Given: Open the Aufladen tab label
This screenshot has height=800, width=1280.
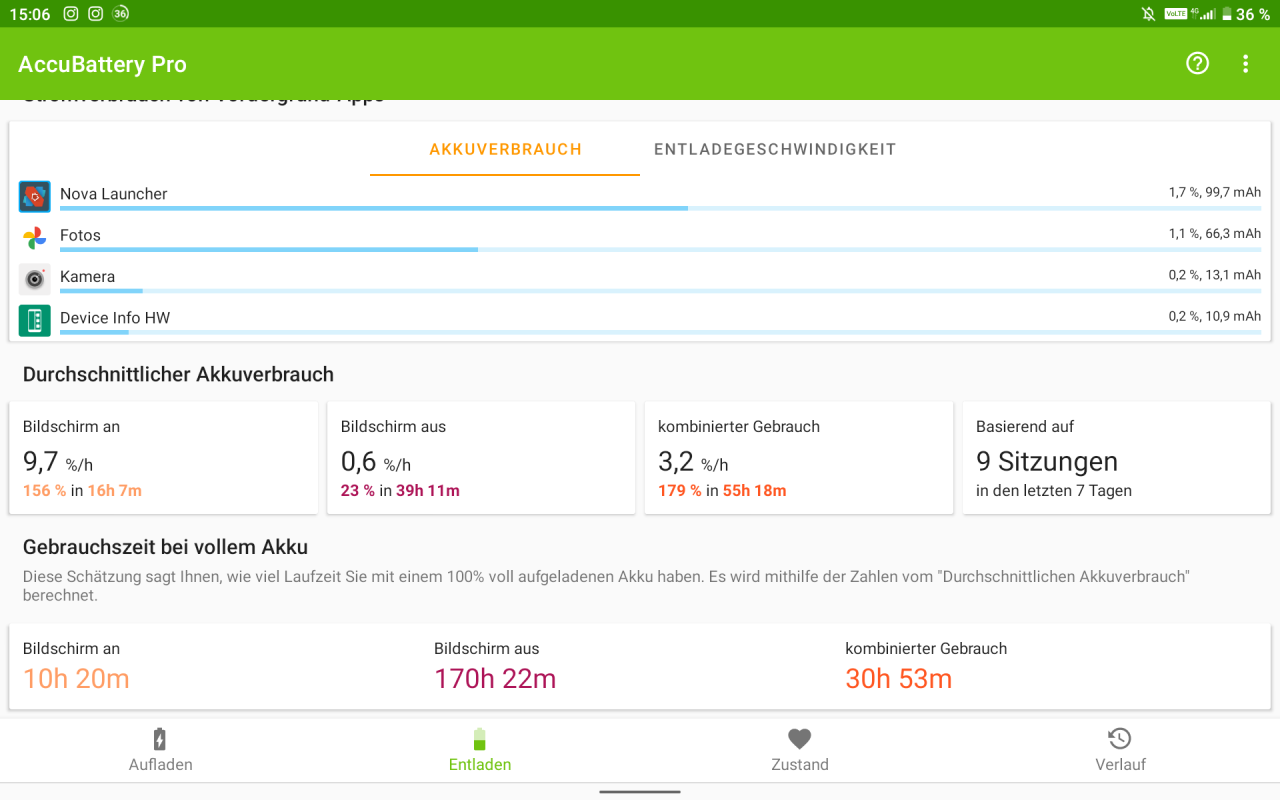Looking at the screenshot, I should click(160, 764).
